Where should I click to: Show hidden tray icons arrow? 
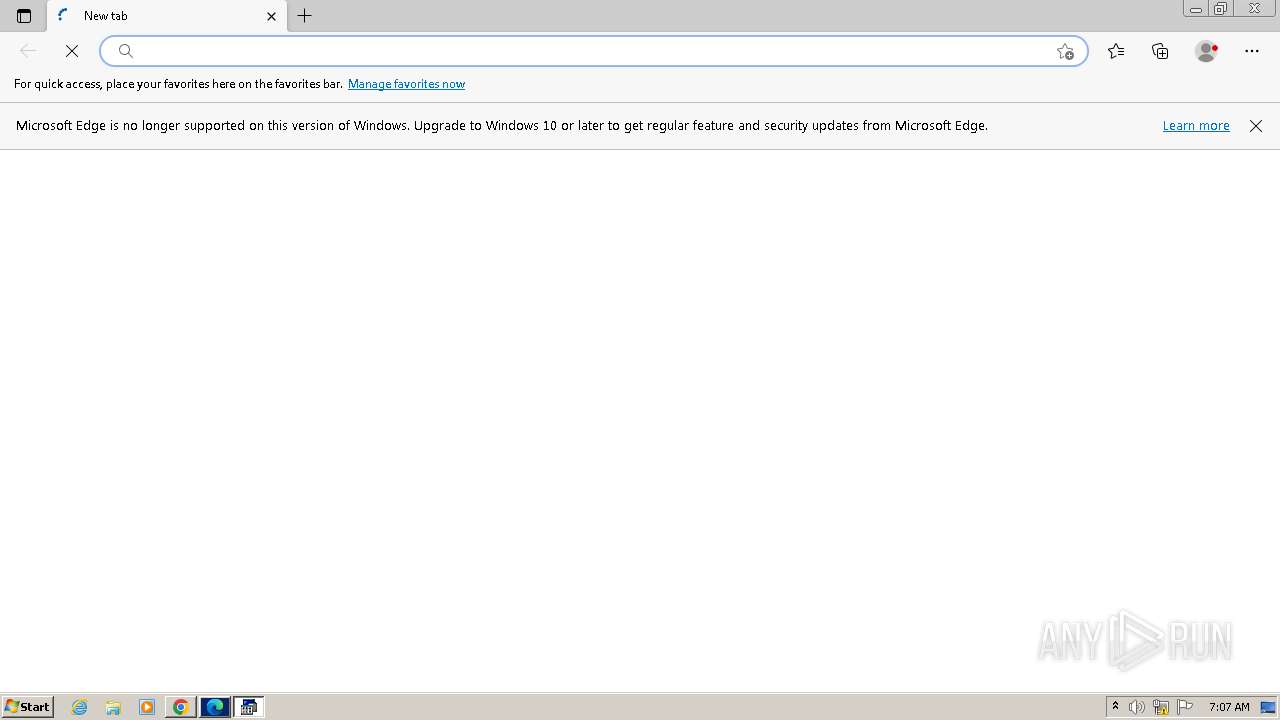(1115, 707)
